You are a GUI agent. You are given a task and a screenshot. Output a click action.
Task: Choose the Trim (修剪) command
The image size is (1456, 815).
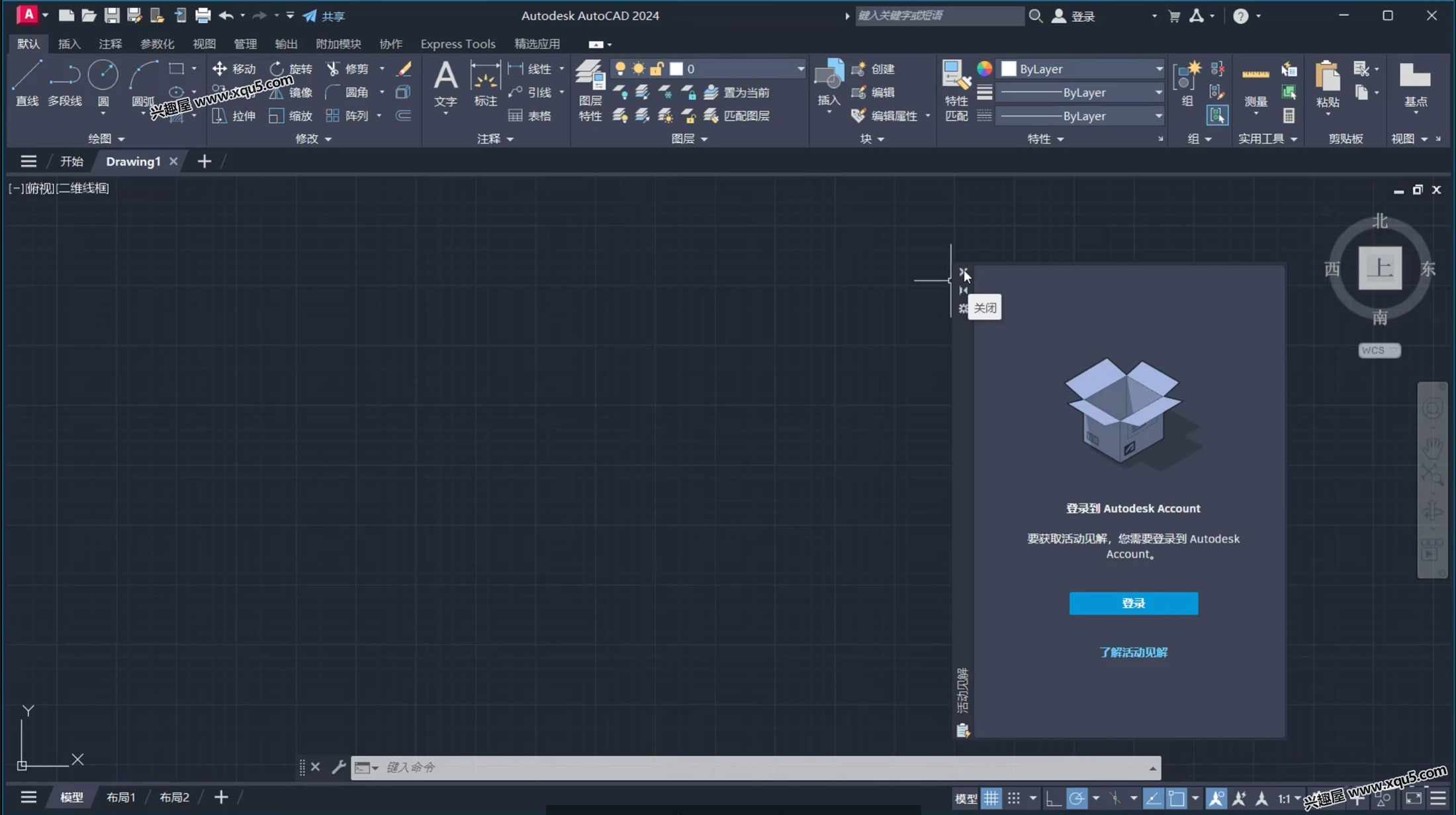point(348,69)
